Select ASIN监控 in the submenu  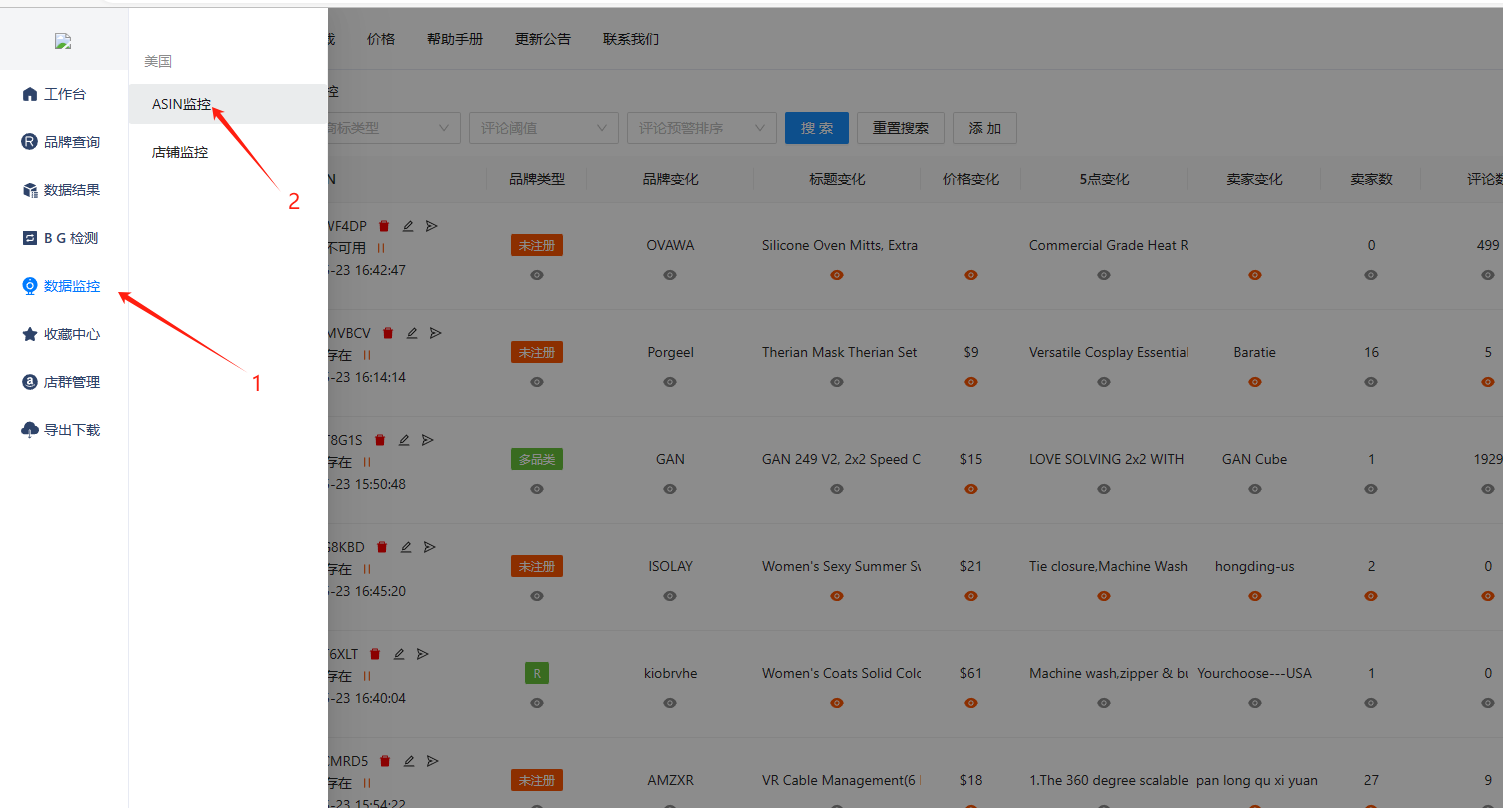pyautogui.click(x=181, y=104)
